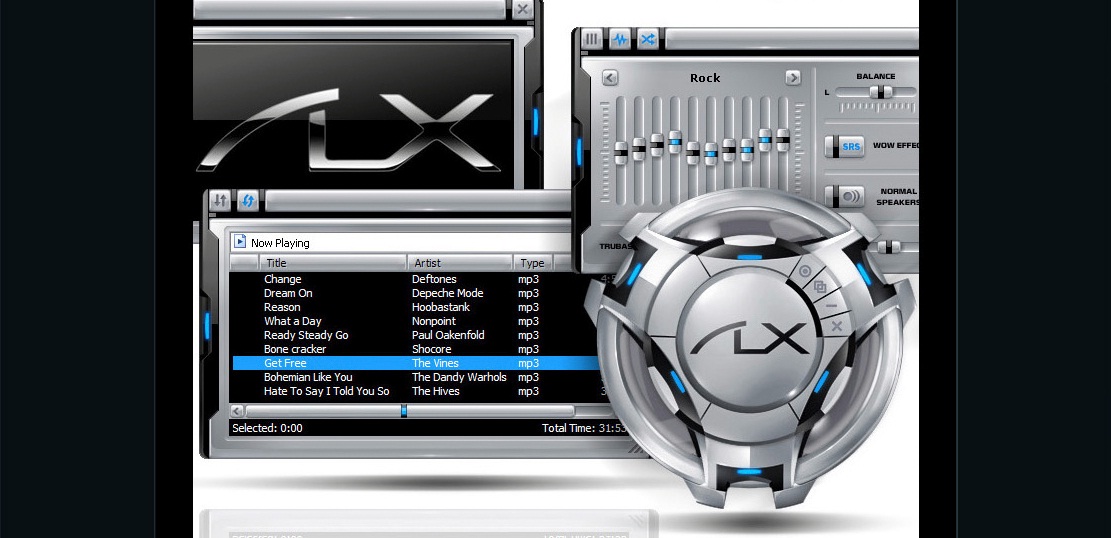Select the Bone cracker playlist row

click(x=418, y=349)
